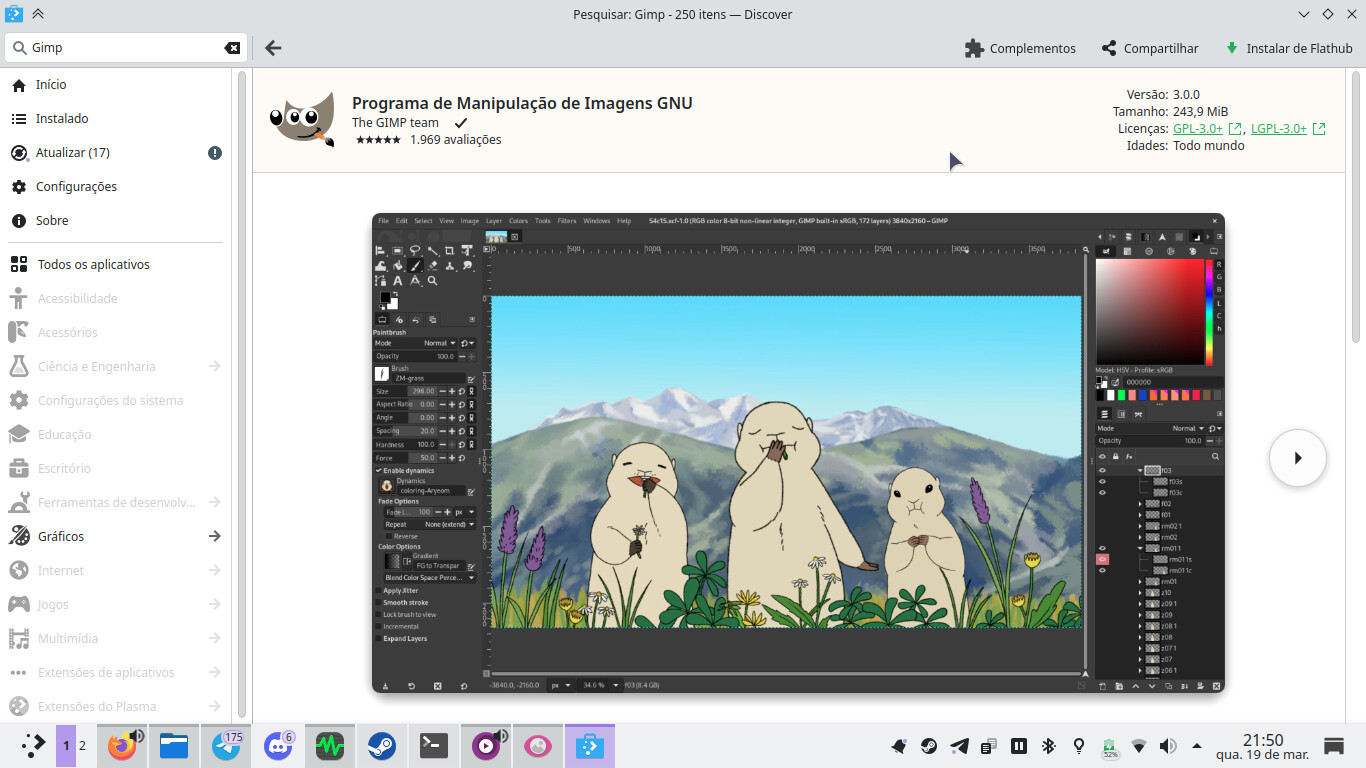Screen dimensions: 1366x768
Task: Open the Complementos add-ons button
Action: coord(1020,48)
